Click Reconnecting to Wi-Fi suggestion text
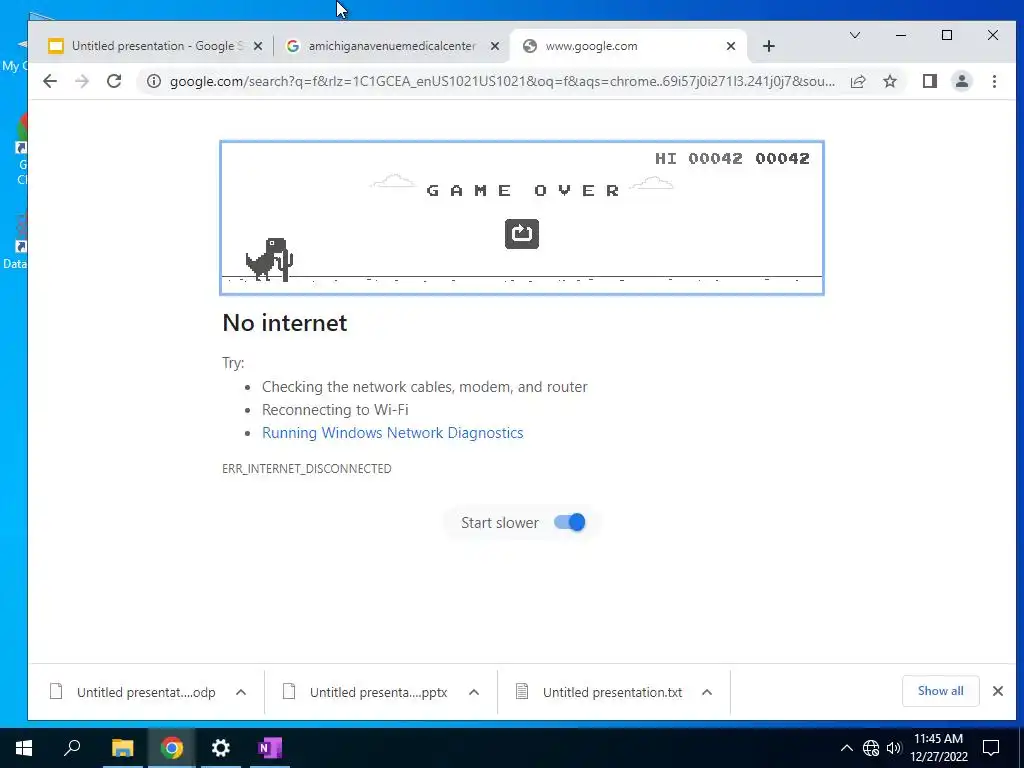 [335, 410]
